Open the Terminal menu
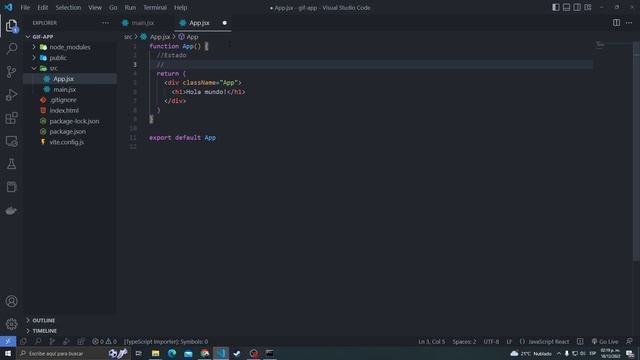The height and width of the screenshot is (360, 640). pos(155,7)
